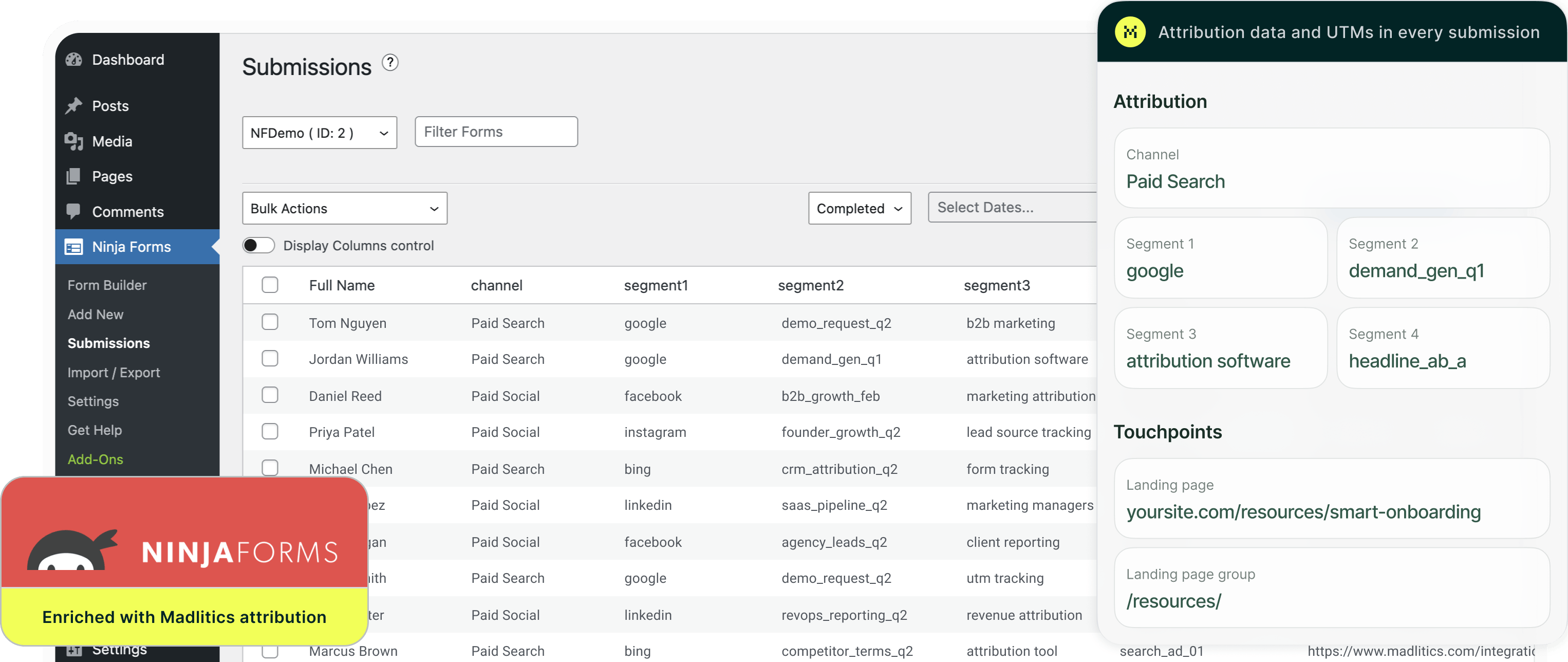
Task: Click the Dashboard gauge icon
Action: (x=73, y=59)
